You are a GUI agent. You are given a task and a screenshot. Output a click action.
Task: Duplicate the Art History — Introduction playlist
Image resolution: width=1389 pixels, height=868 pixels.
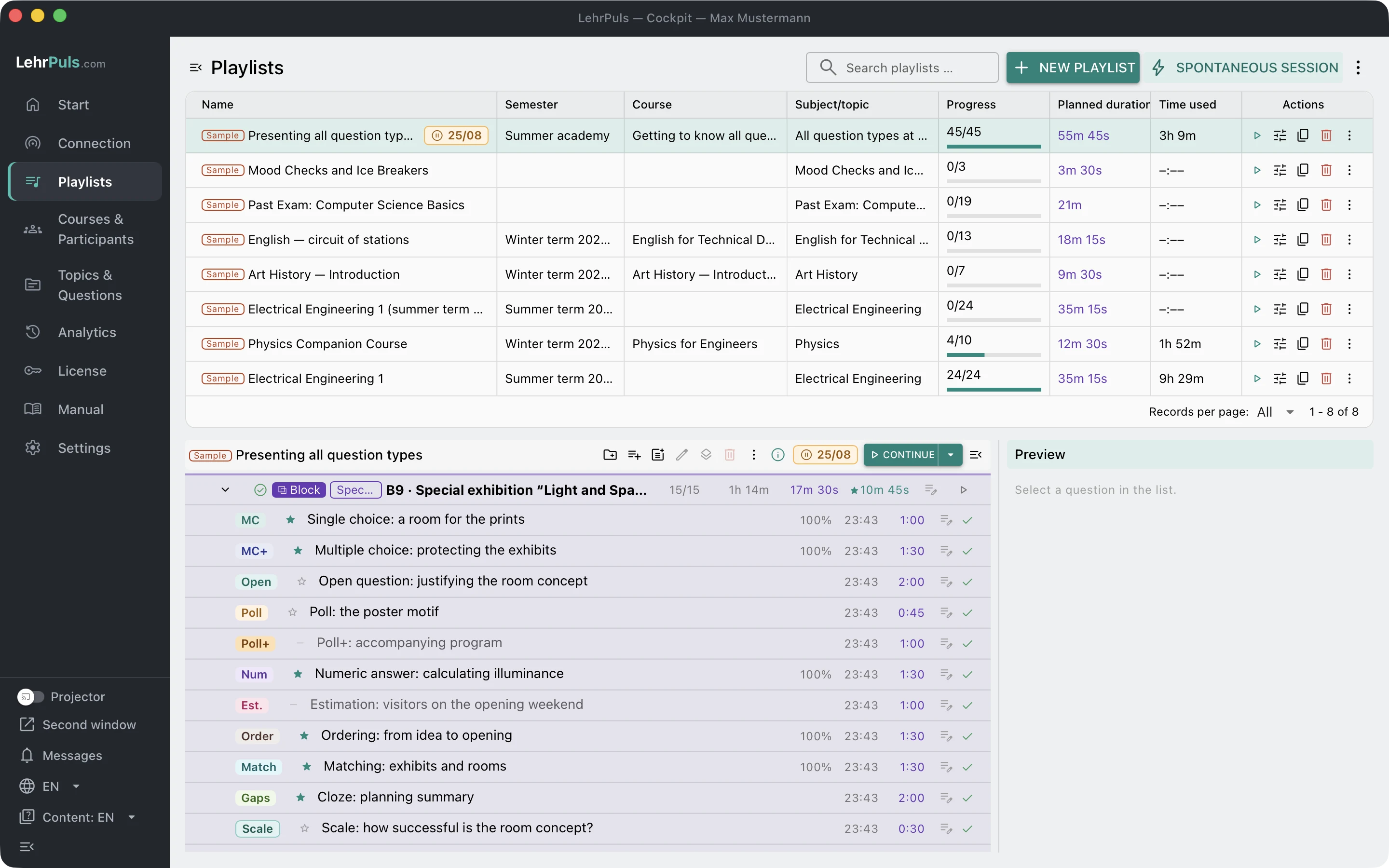pyautogui.click(x=1303, y=274)
